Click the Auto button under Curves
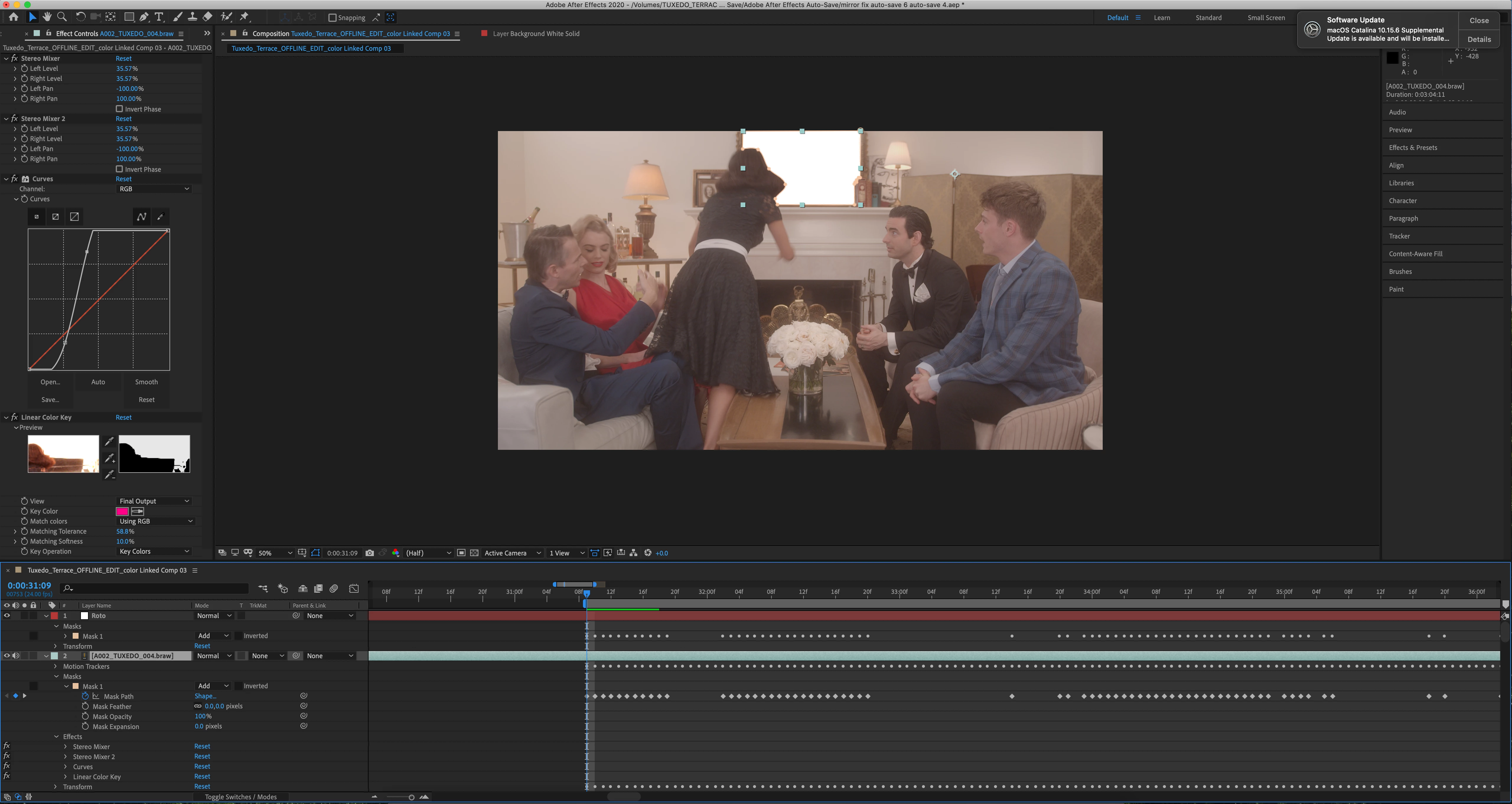Viewport: 1512px width, 804px height. click(x=98, y=382)
